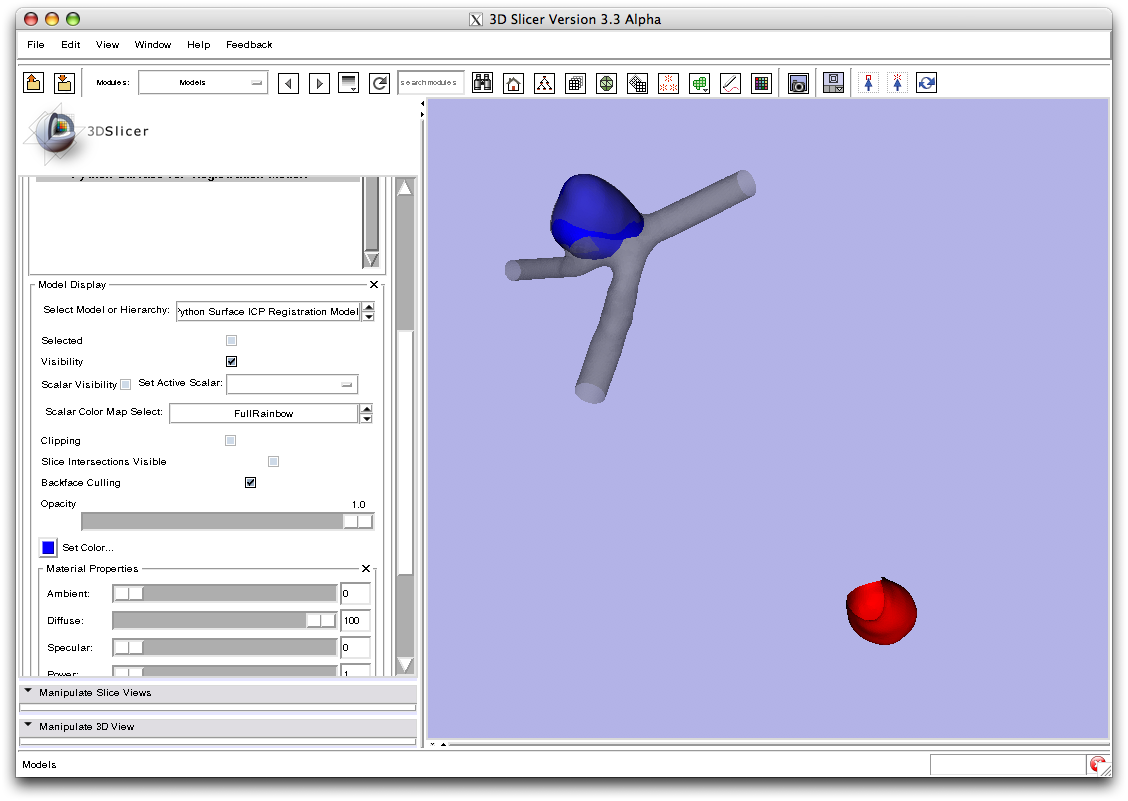Click the Opacity slider track
Screen dimensions: 1128x801
click(212, 521)
